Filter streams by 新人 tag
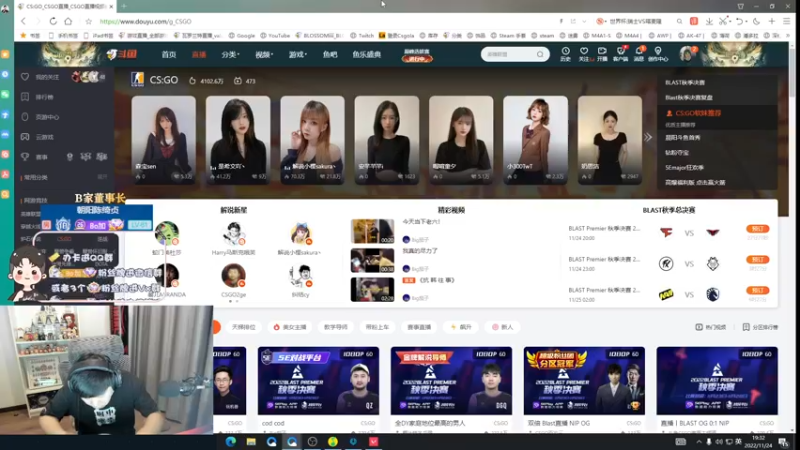 pos(503,327)
